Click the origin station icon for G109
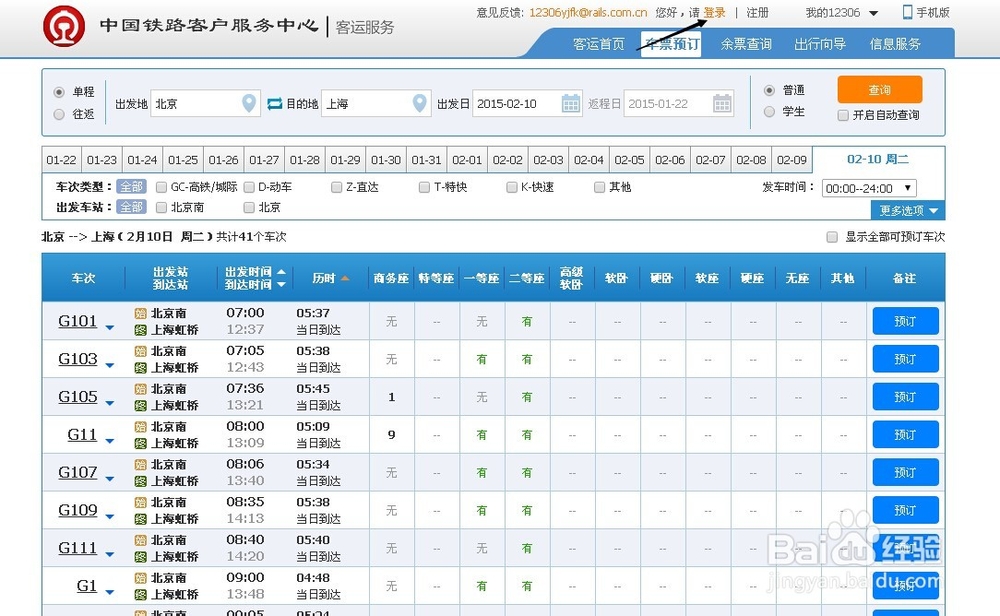 pos(140,502)
